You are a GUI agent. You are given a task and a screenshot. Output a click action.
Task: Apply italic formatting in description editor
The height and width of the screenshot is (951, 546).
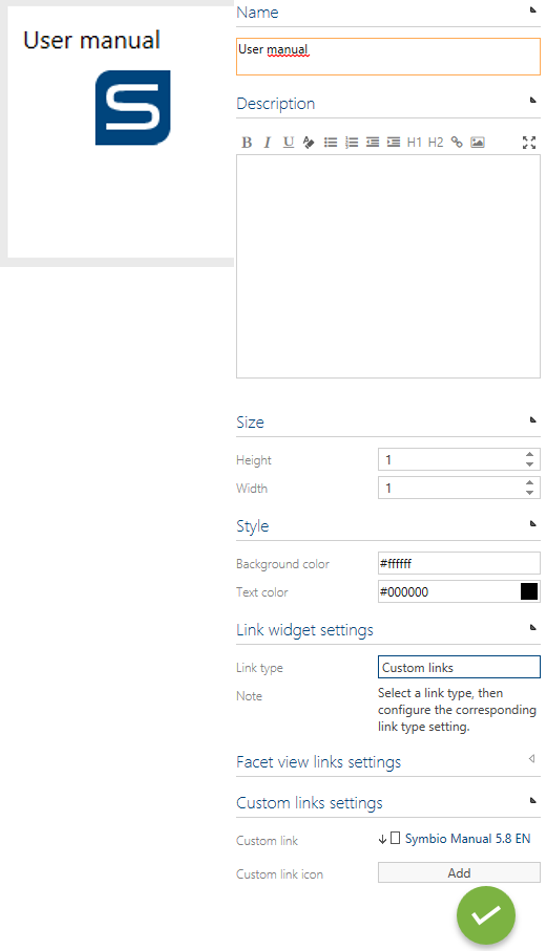tap(267, 143)
